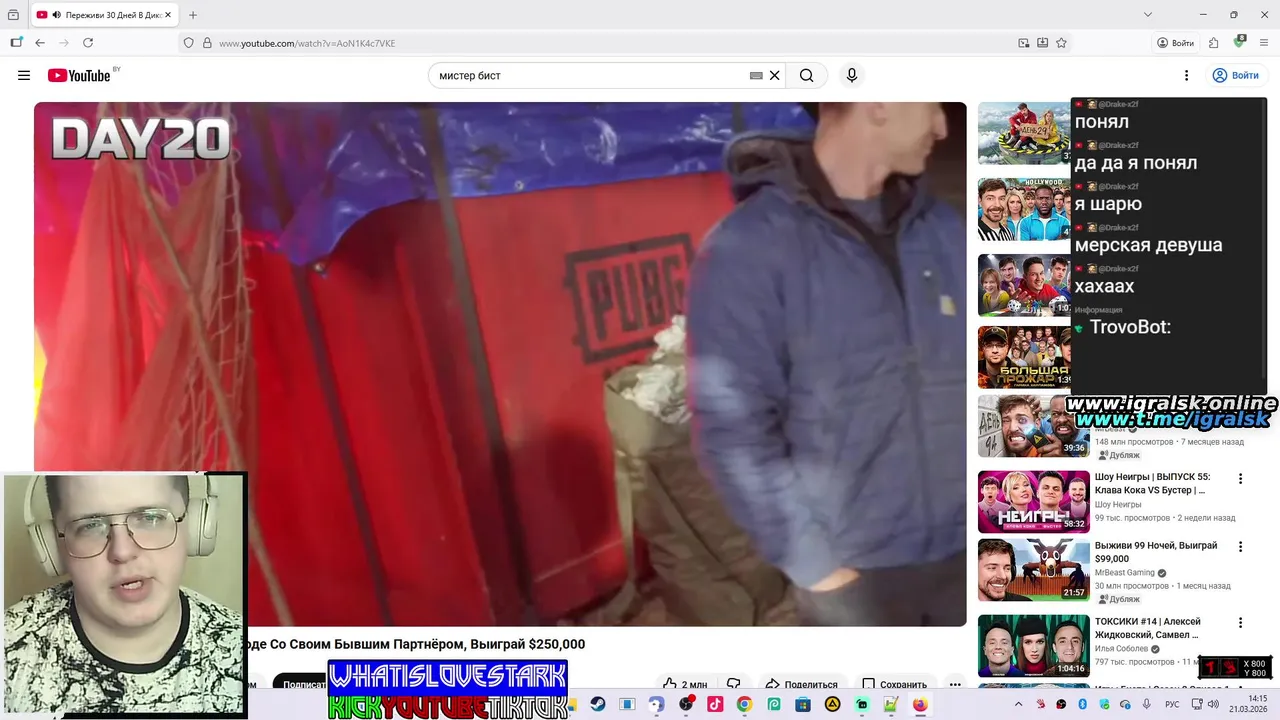The image size is (1280, 720).
Task: Open picture-in-picture from address bar
Action: (x=1024, y=43)
